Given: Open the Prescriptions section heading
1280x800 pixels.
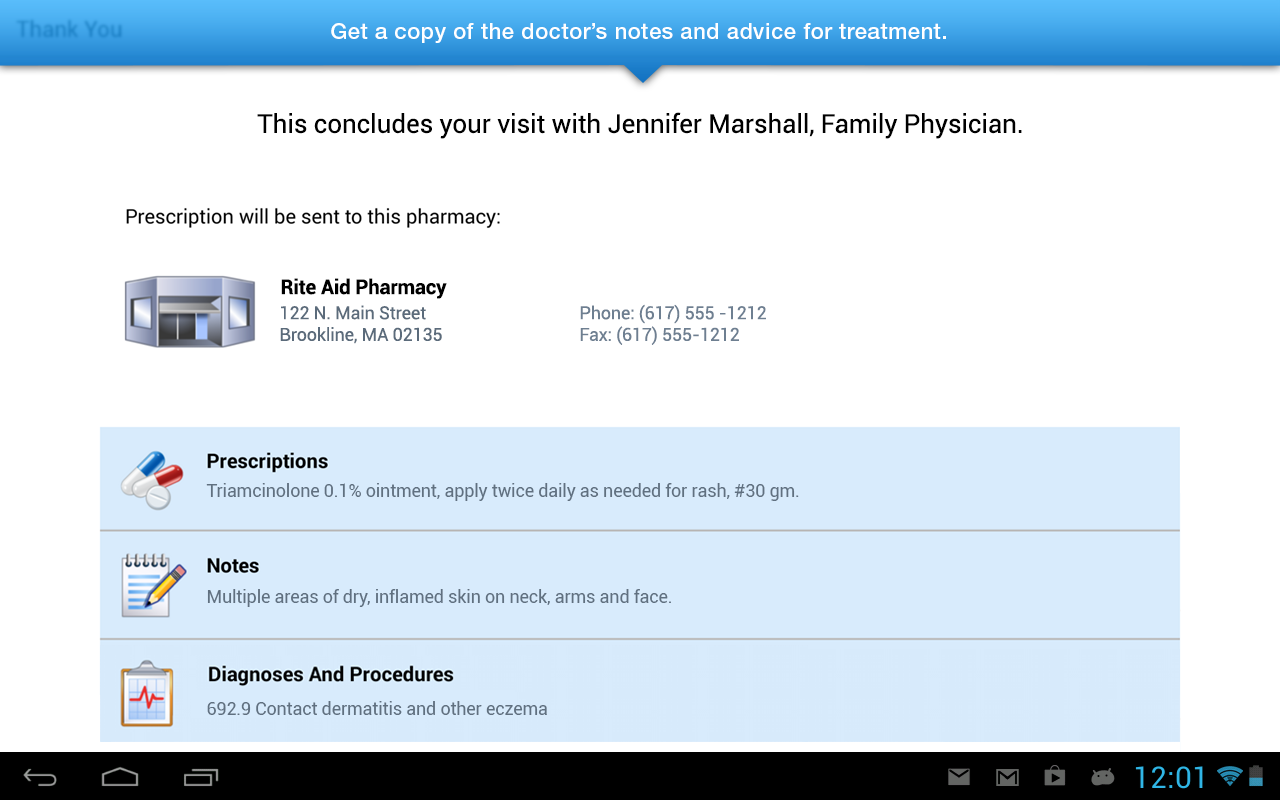Looking at the screenshot, I should tap(267, 461).
